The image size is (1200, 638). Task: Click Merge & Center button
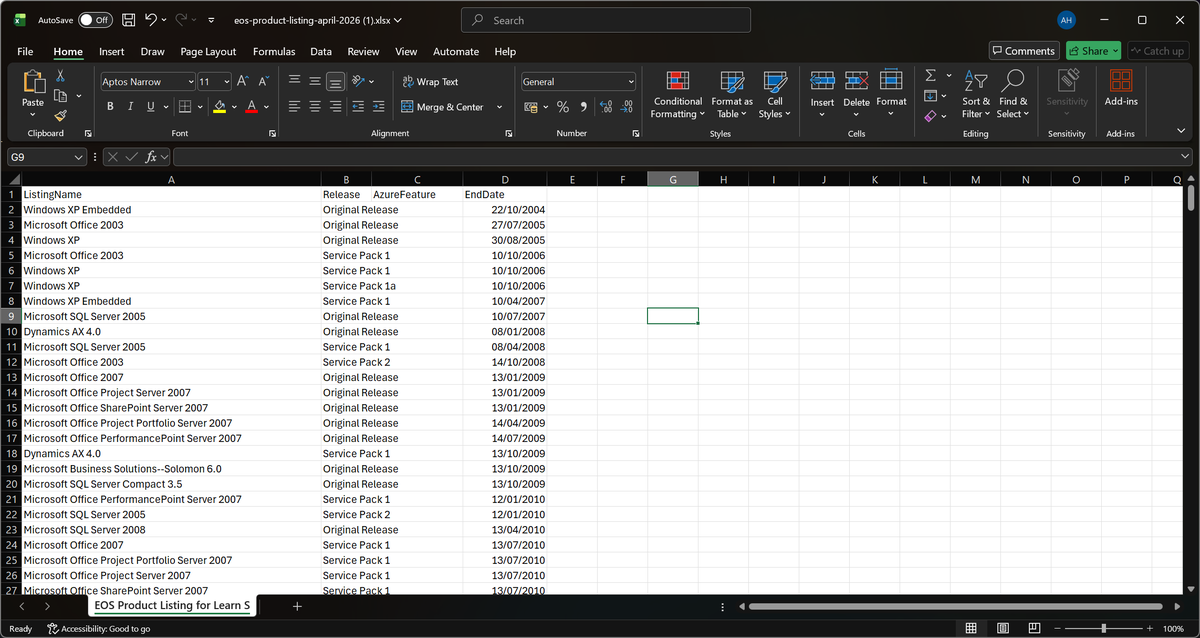442,107
